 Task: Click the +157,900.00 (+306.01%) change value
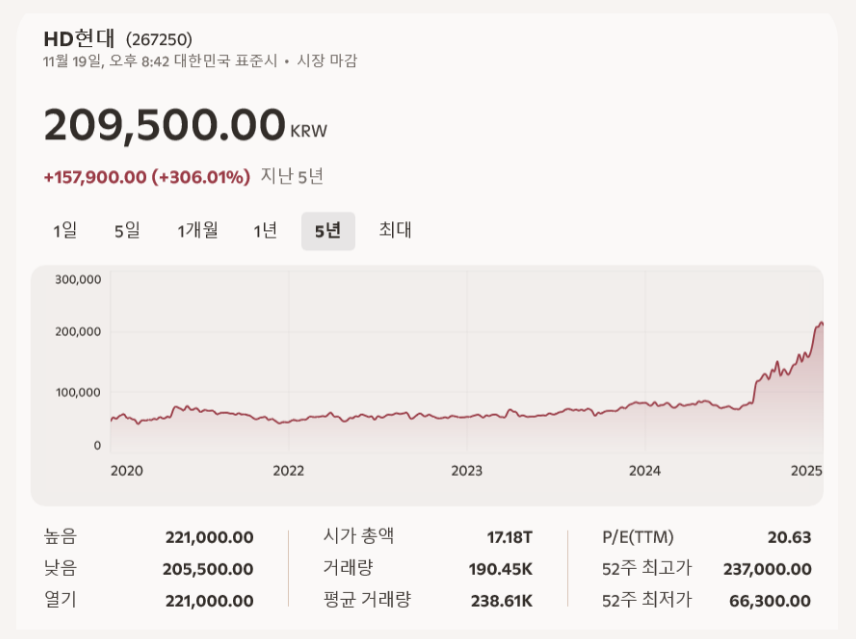pos(147,177)
